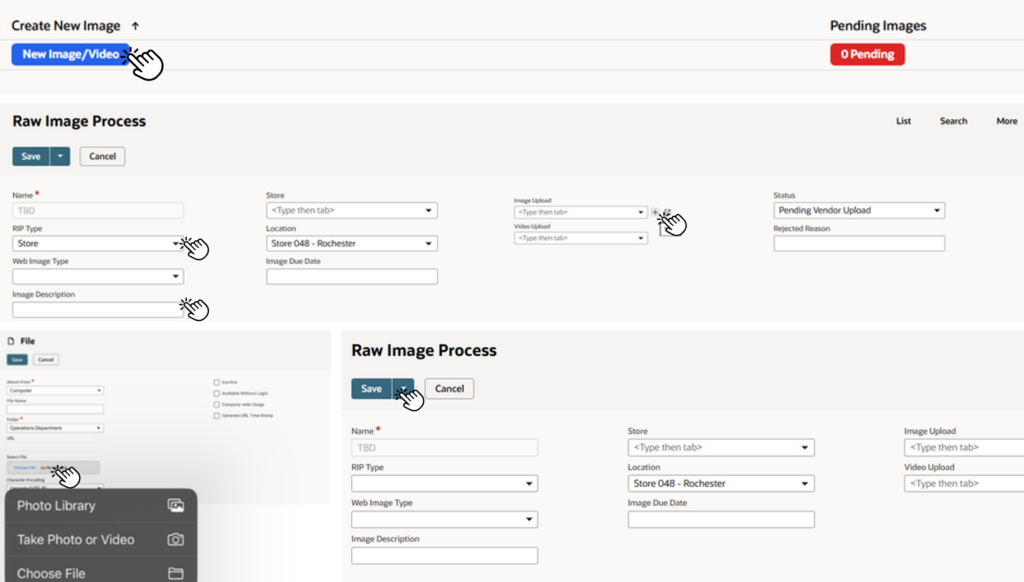The height and width of the screenshot is (582, 1024).
Task: Click Save in the bottom Raw Image Process form
Action: click(x=371, y=389)
